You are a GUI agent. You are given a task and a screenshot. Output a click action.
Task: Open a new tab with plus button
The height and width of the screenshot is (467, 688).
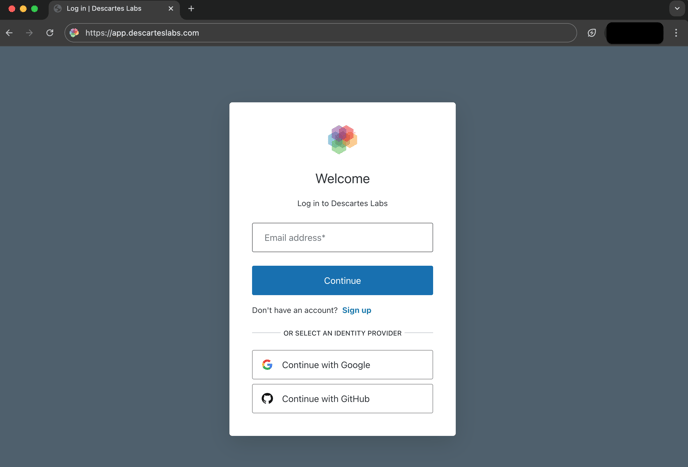191,8
